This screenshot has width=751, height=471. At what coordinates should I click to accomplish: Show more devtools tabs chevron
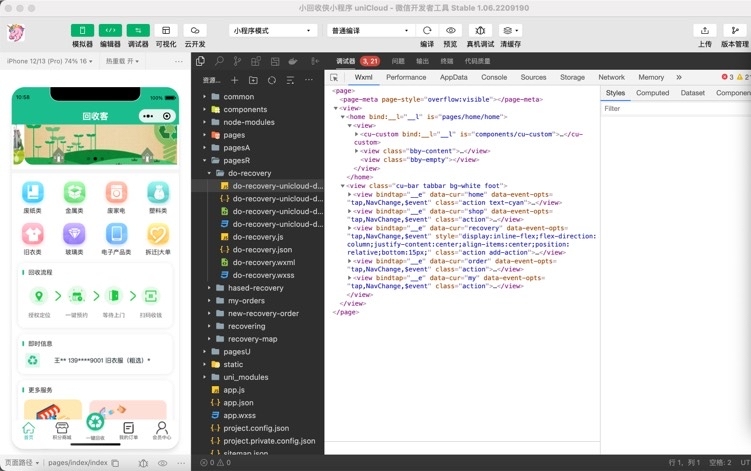point(679,77)
